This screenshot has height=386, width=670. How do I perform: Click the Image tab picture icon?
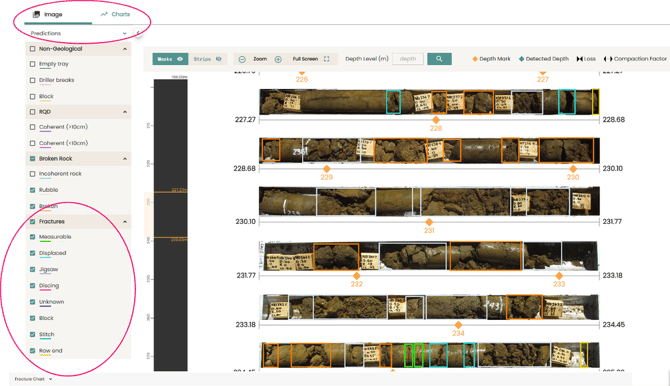(36, 14)
